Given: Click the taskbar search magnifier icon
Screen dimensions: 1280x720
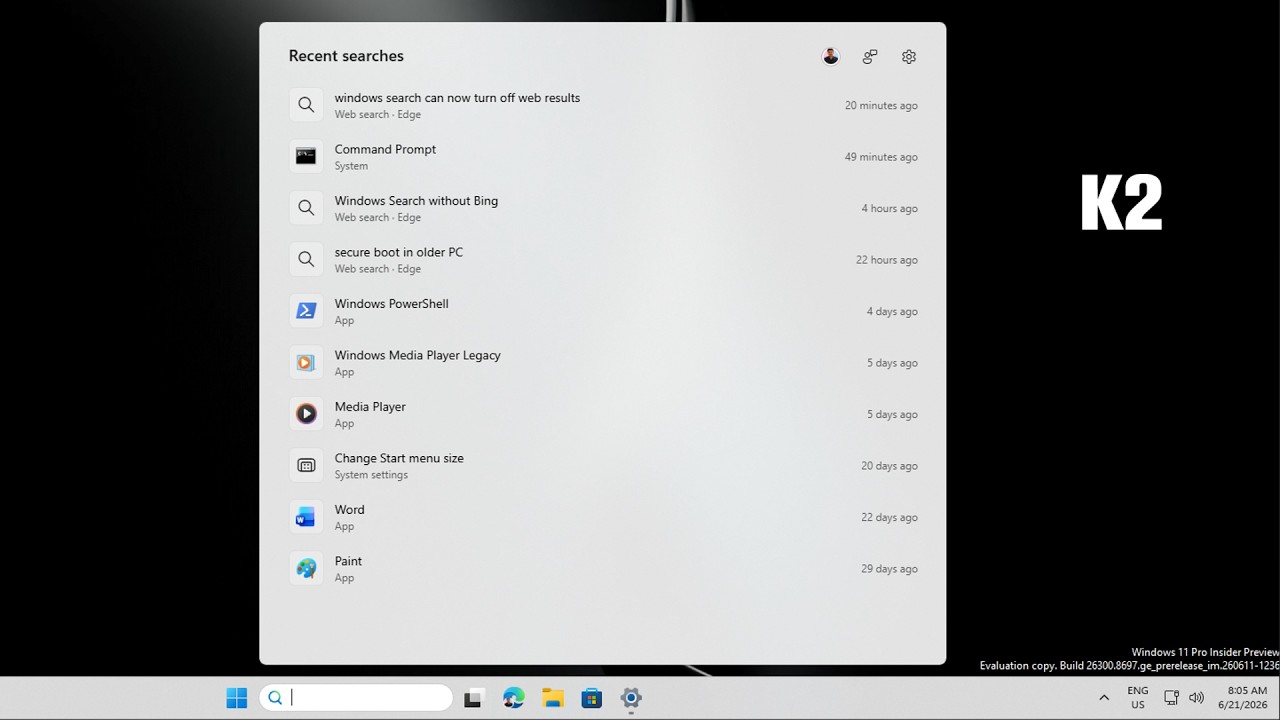Looking at the screenshot, I should pyautogui.click(x=275, y=698).
